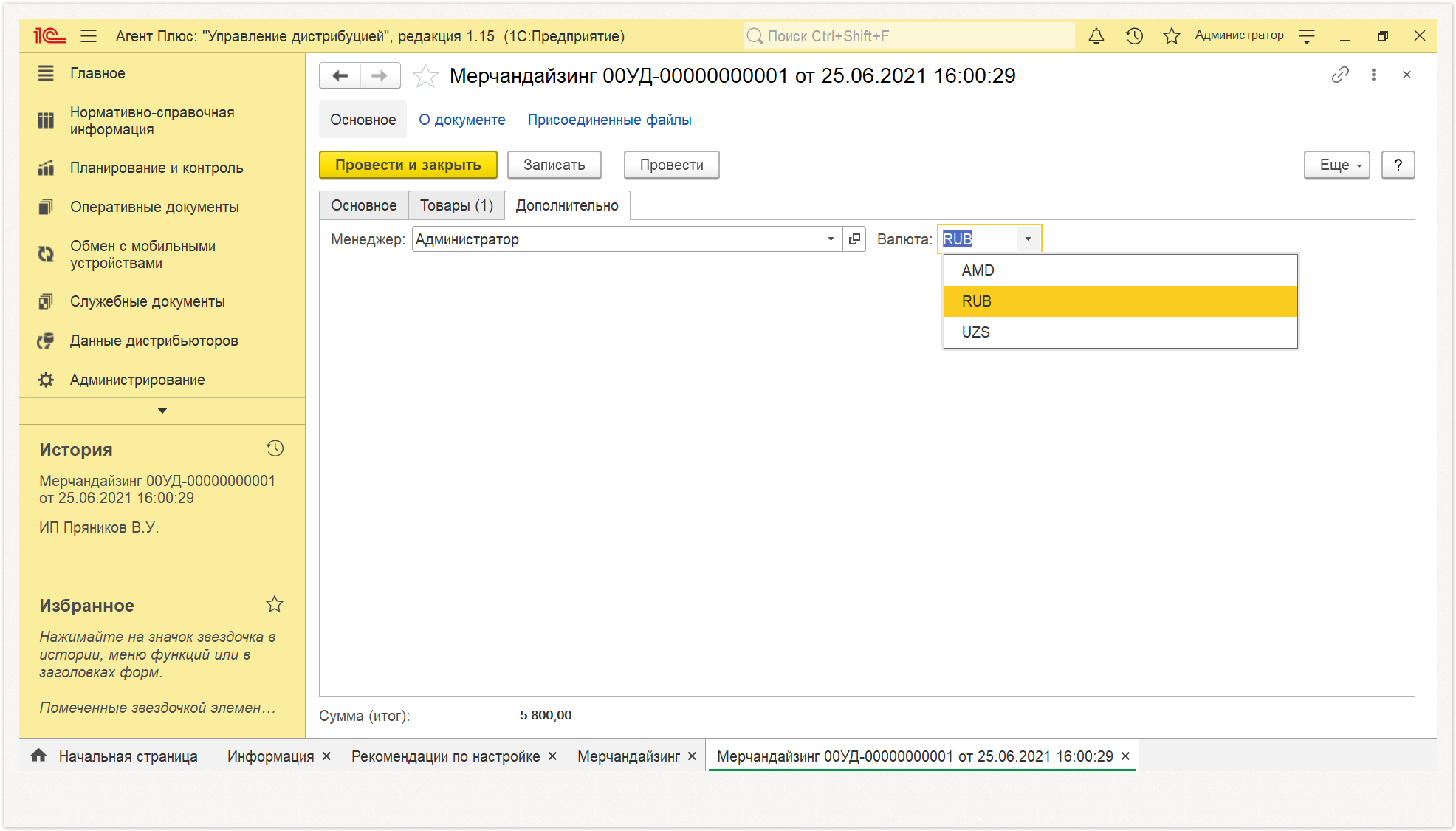Open the Менеджер value form icon
This screenshot has width=1456, height=831.
click(x=854, y=239)
